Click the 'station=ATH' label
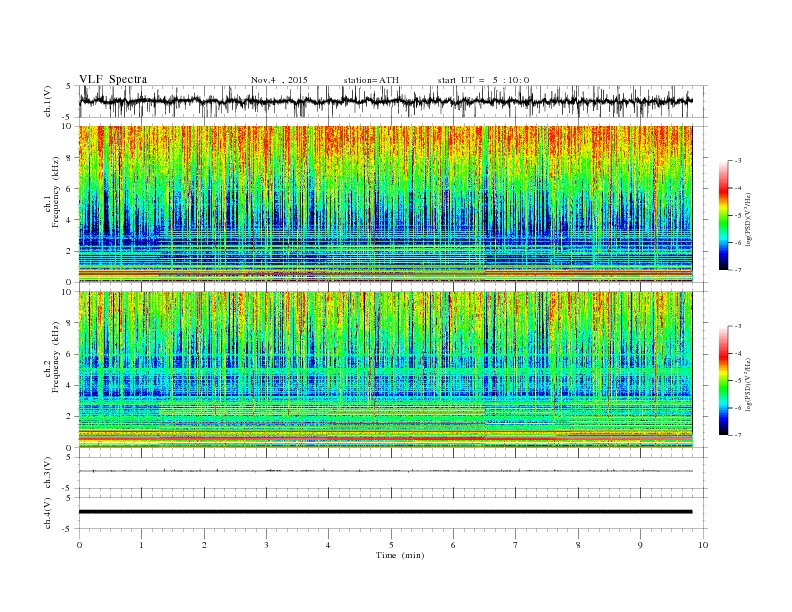Image resolution: width=792 pixels, height=612 pixels. click(371, 80)
